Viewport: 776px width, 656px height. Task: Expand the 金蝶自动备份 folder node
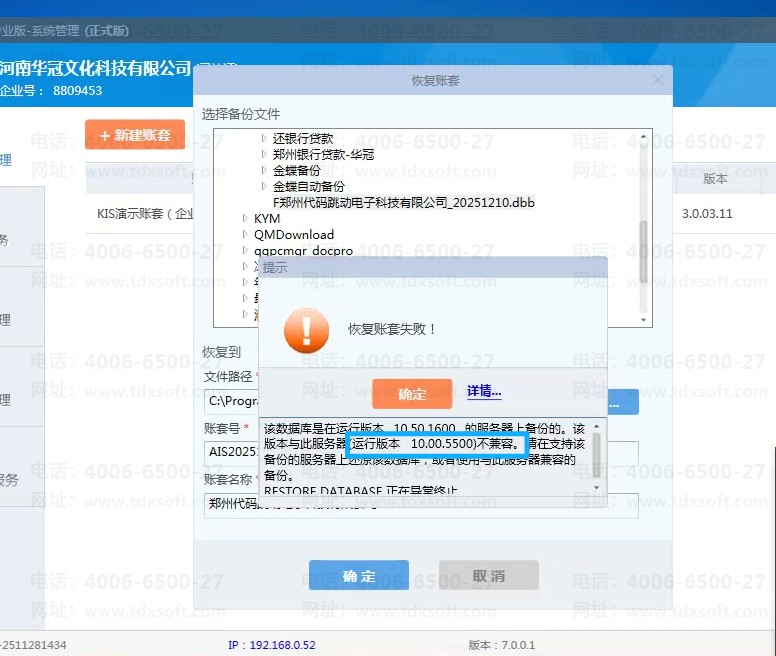(264, 187)
